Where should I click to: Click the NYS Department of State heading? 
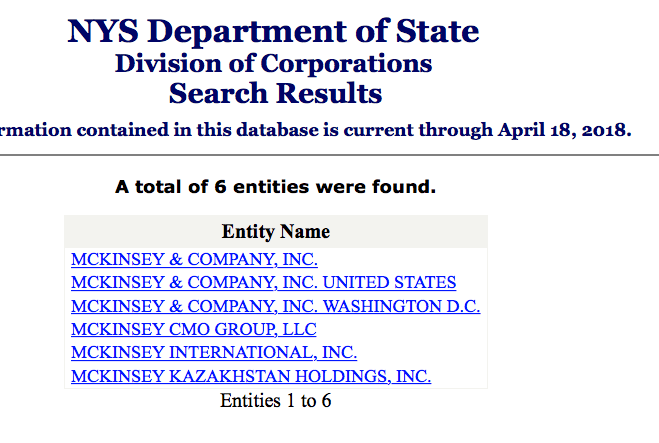(273, 31)
